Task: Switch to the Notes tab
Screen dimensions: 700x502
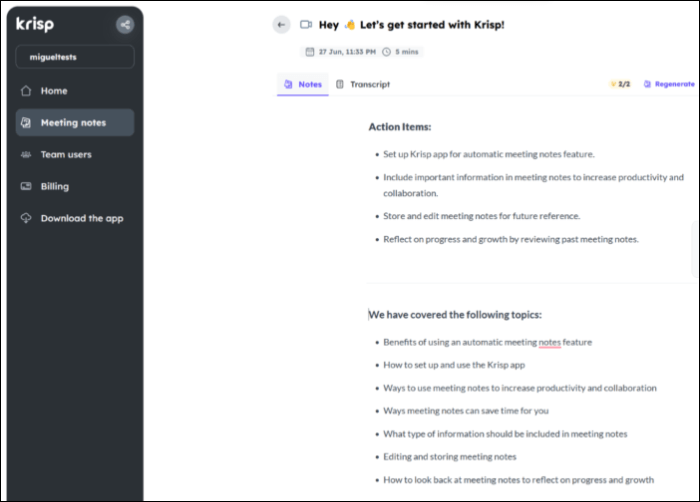Action: point(303,85)
